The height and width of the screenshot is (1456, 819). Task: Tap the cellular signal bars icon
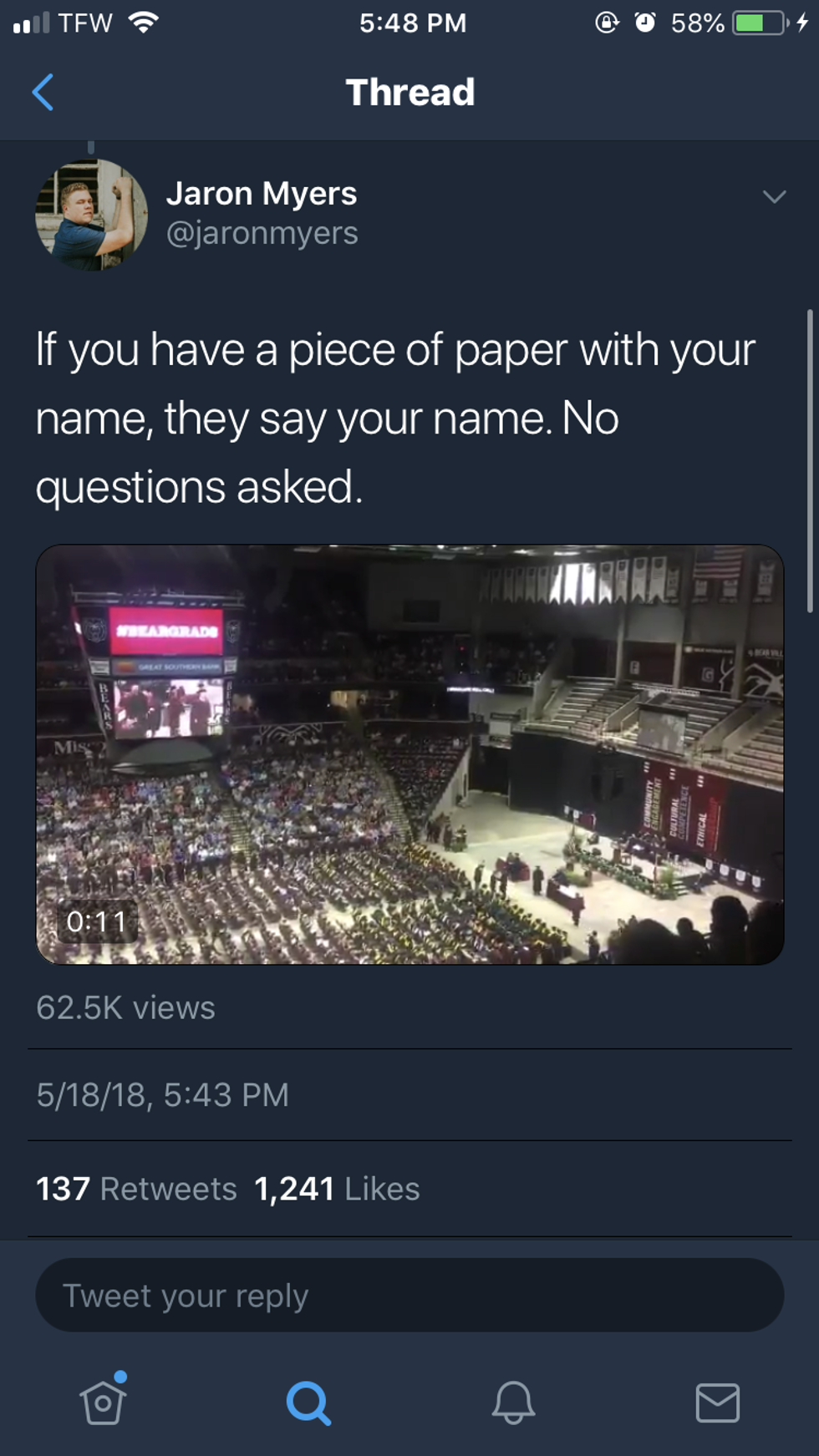[32, 23]
